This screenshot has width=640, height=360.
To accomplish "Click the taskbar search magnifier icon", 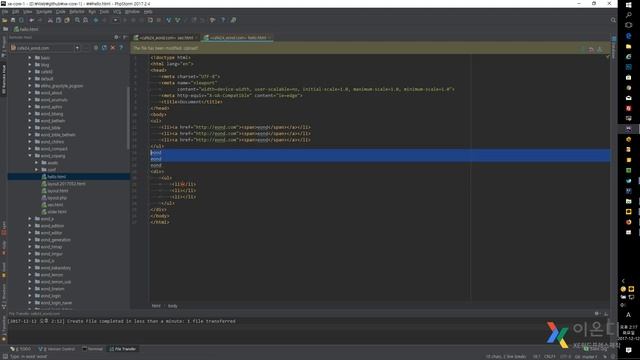I will [x=629, y=15].
